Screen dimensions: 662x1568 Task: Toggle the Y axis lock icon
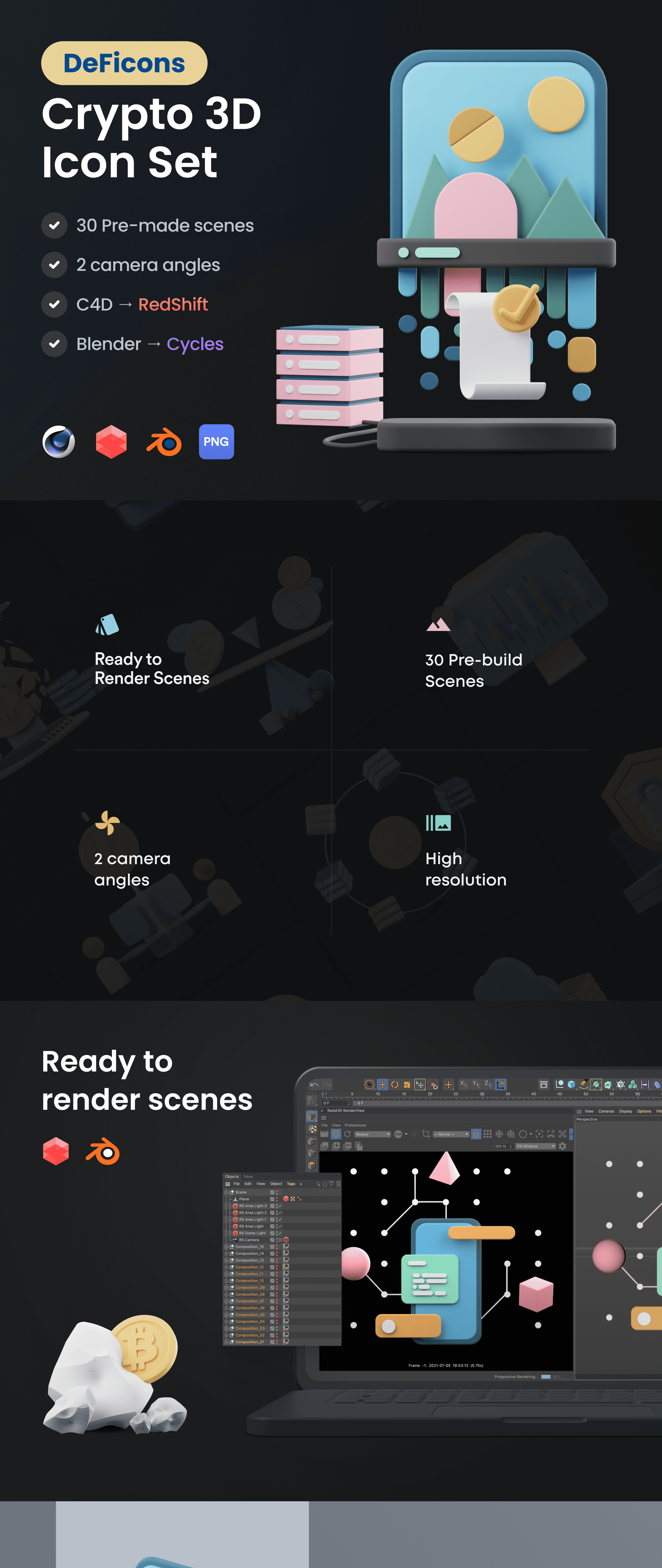pos(476,1084)
